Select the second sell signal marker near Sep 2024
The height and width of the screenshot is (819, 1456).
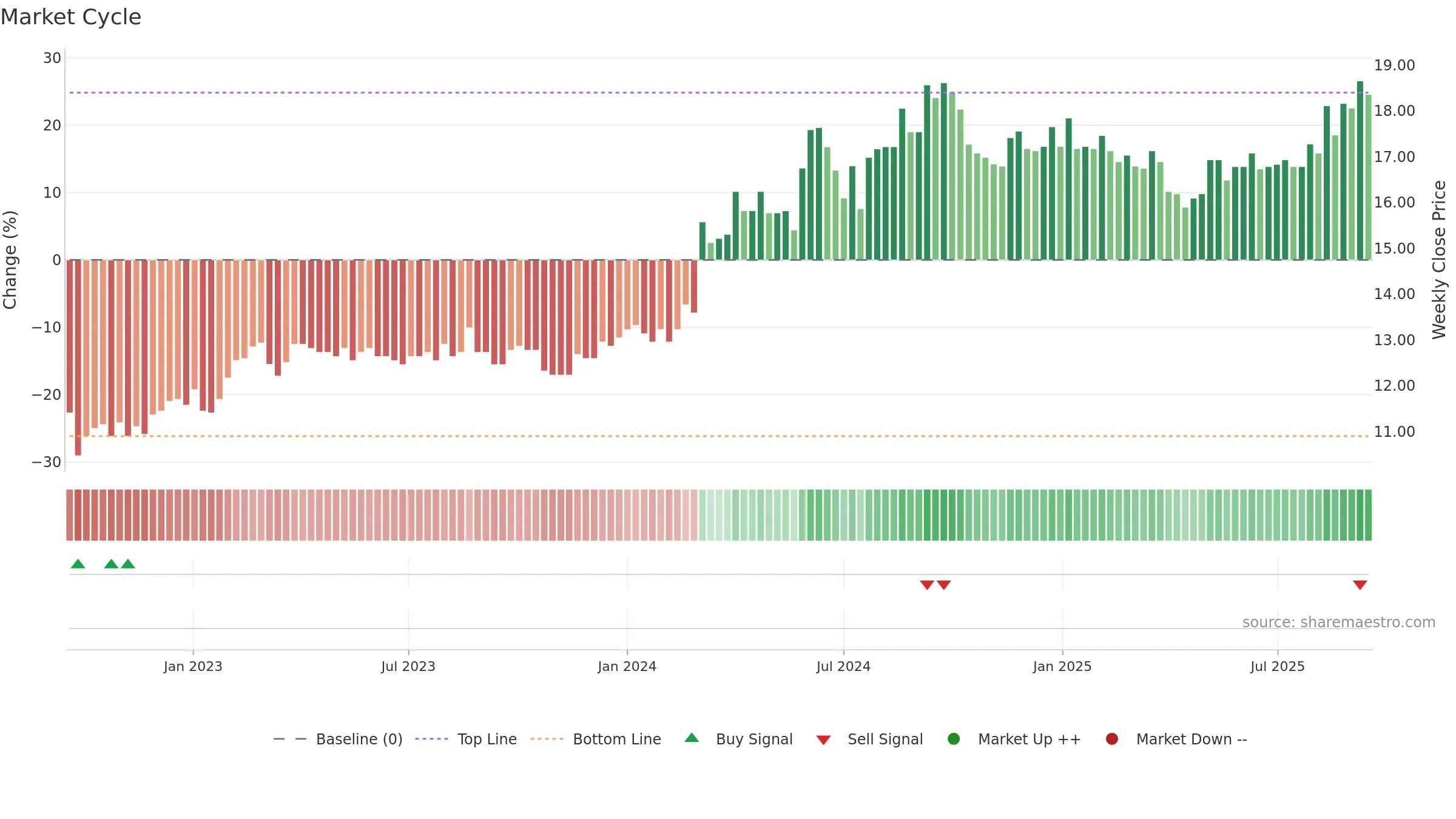click(x=944, y=585)
